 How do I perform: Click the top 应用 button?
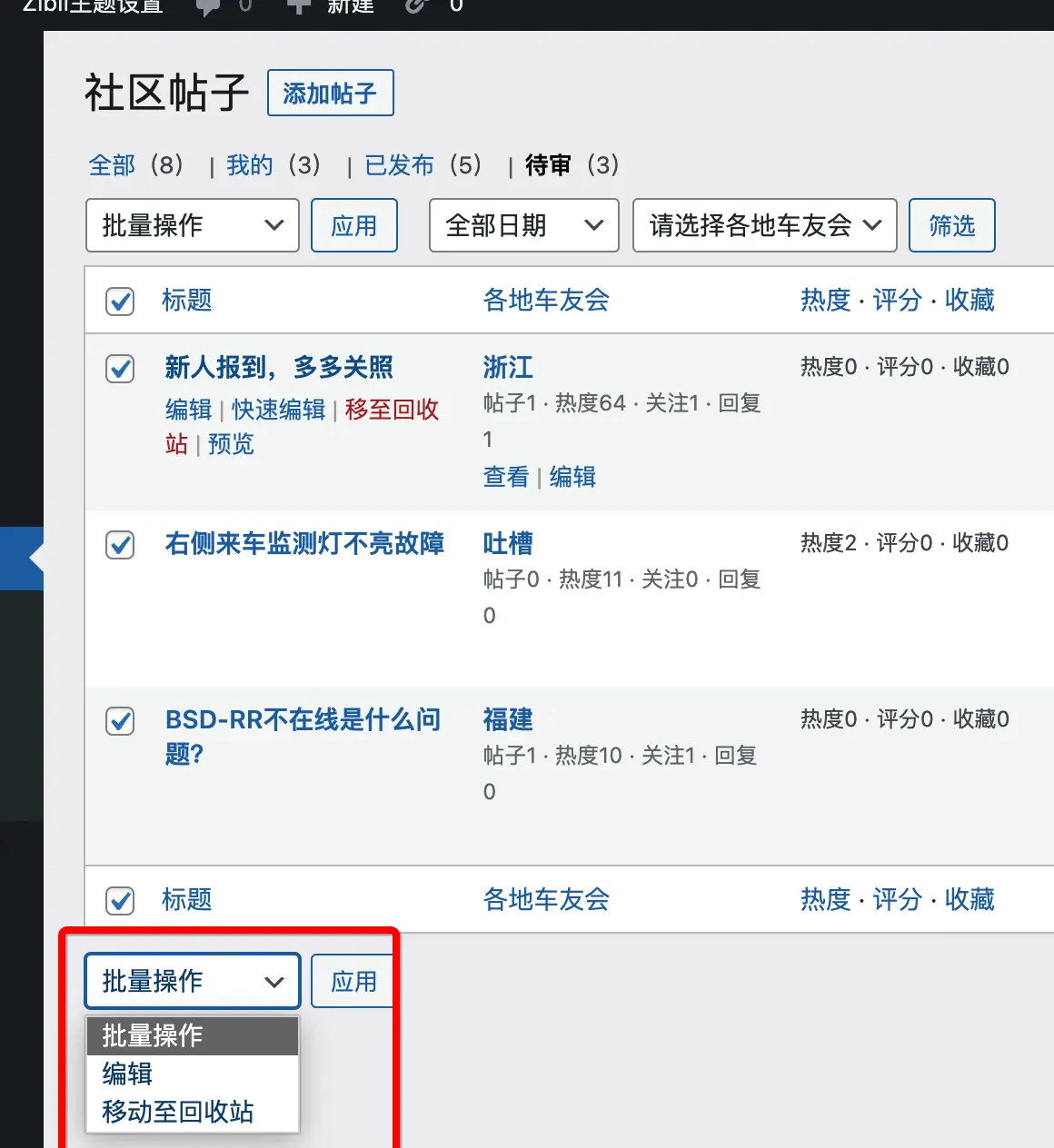(354, 225)
